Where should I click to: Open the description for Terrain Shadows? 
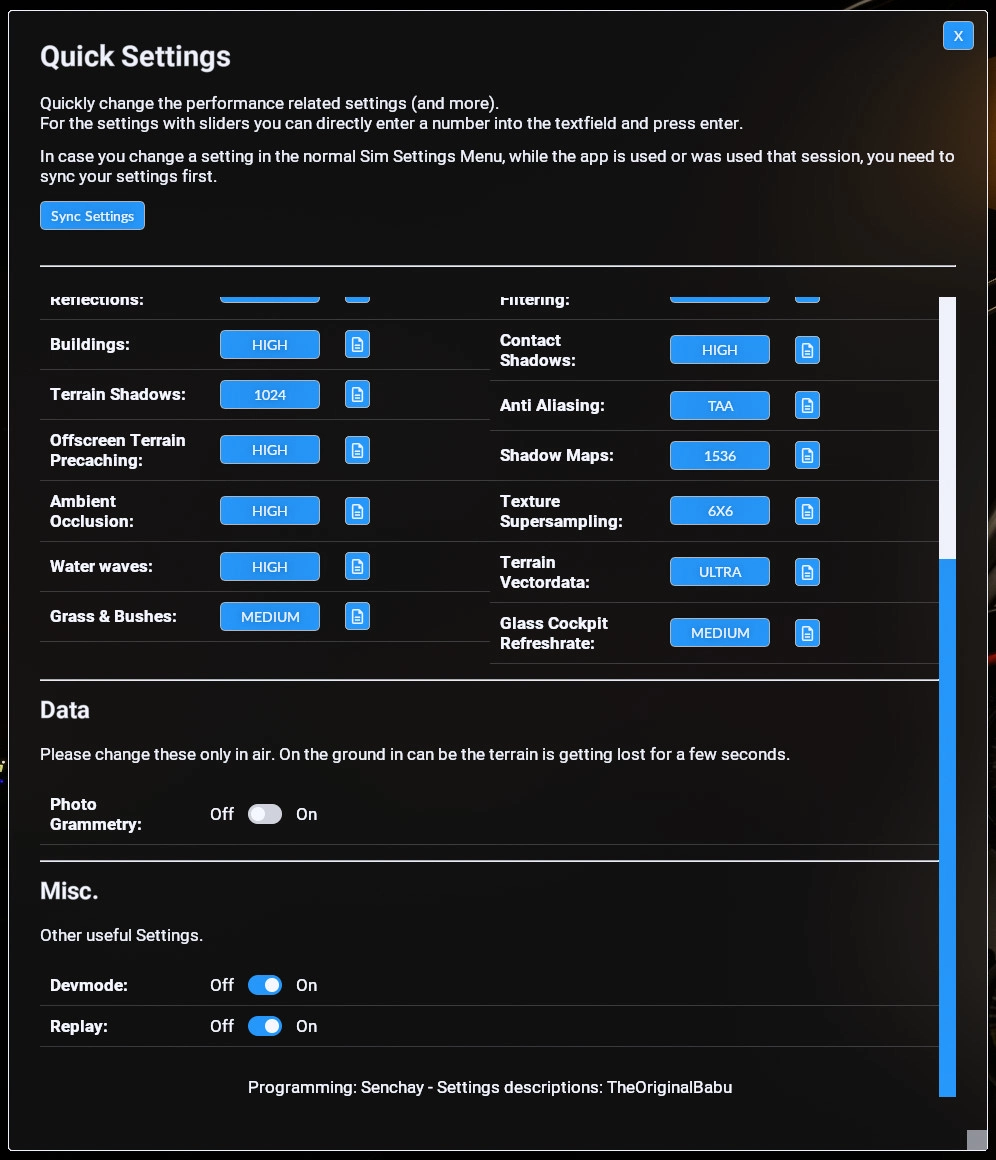[357, 394]
